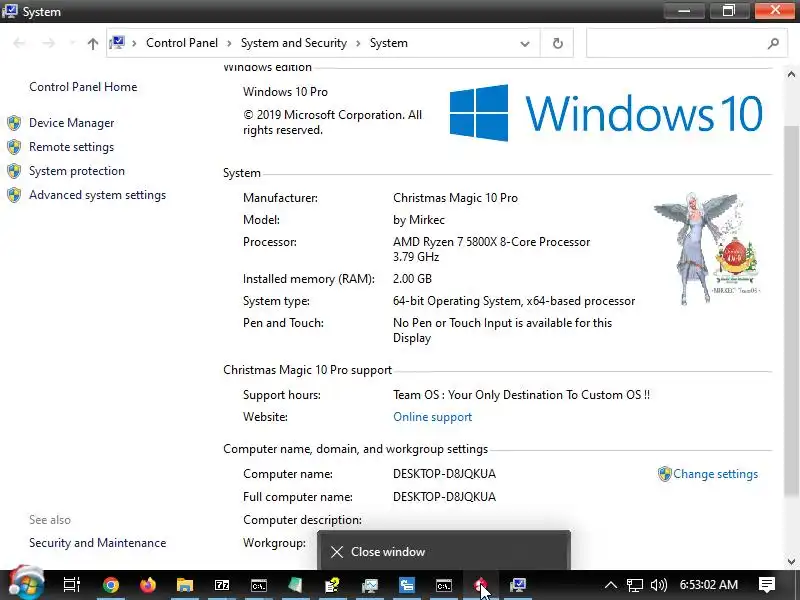Select System and Security breadcrumb
The width and height of the screenshot is (800, 600).
point(293,43)
